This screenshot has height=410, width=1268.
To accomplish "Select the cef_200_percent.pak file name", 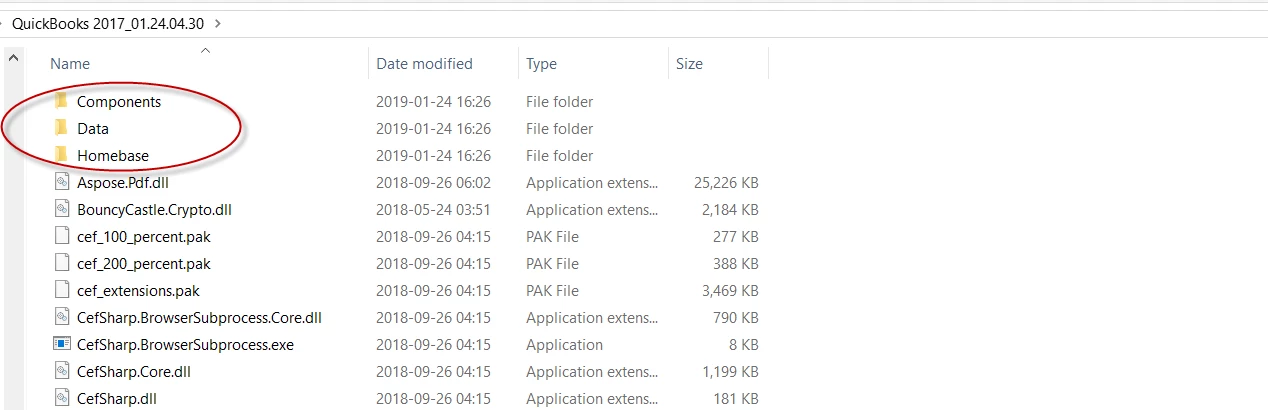I will (x=143, y=264).
